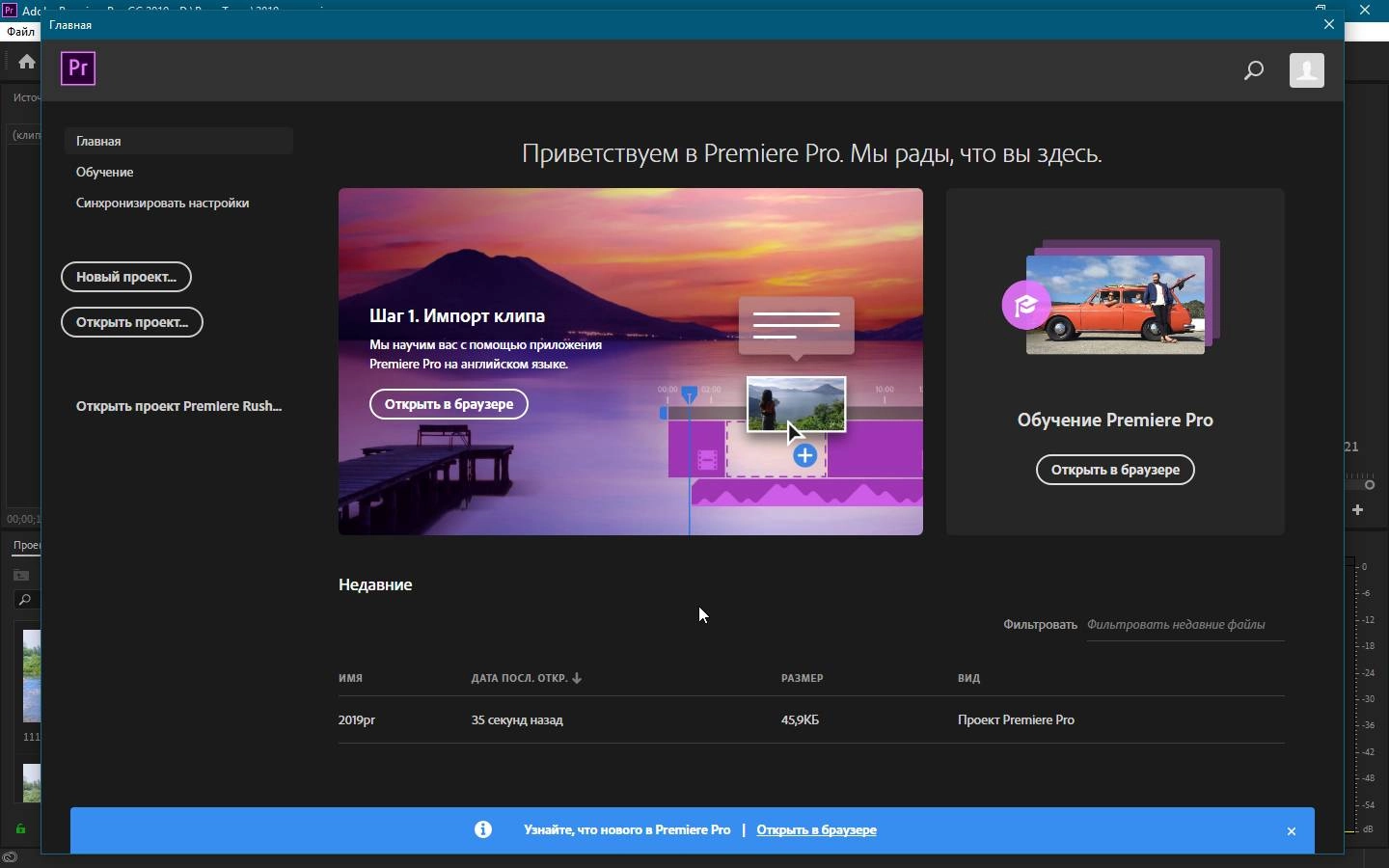Select the landscape clip thumbnail in project panel

click(x=32, y=676)
